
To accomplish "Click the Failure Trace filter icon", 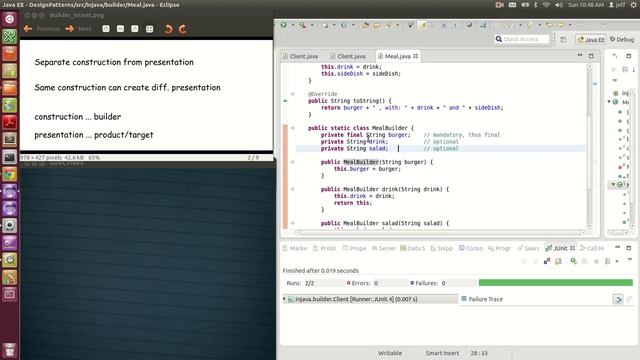I will coord(618,300).
